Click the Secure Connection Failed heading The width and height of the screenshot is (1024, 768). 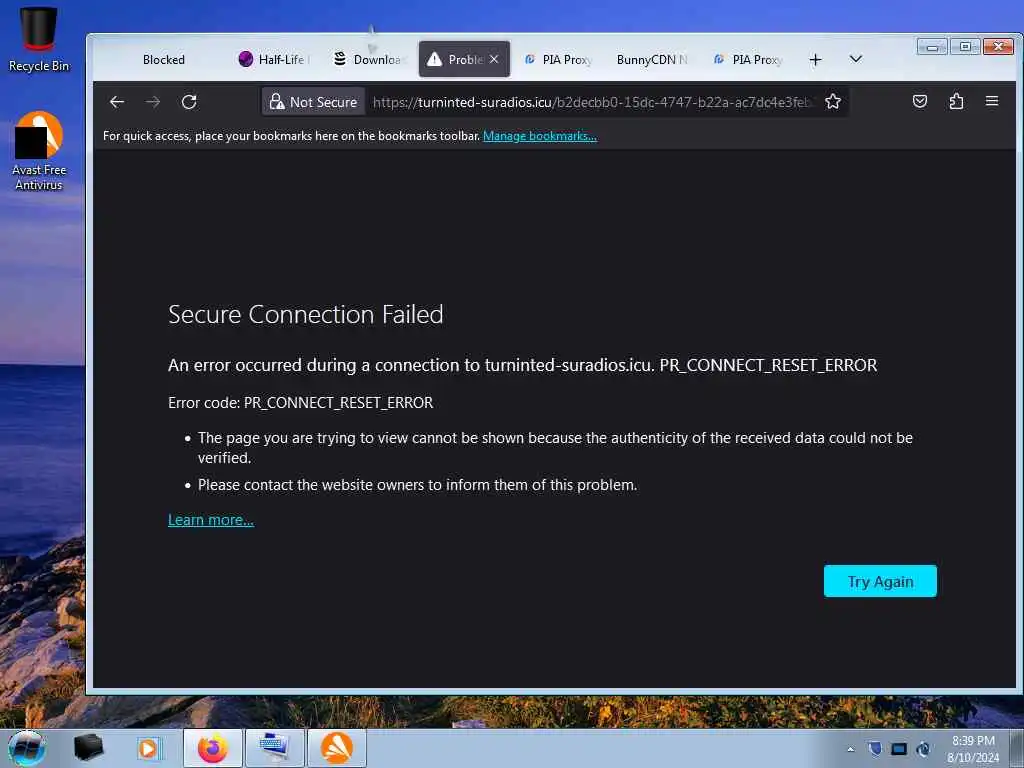click(306, 314)
